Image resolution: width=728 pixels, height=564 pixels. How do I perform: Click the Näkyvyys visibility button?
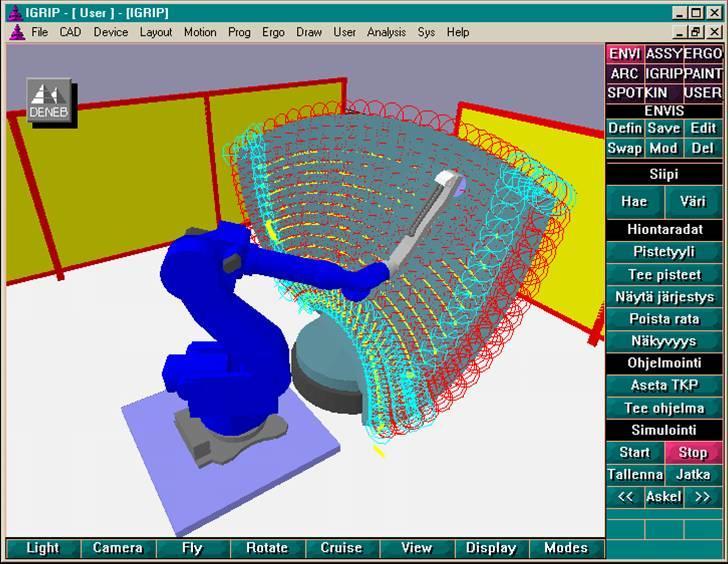[664, 342]
